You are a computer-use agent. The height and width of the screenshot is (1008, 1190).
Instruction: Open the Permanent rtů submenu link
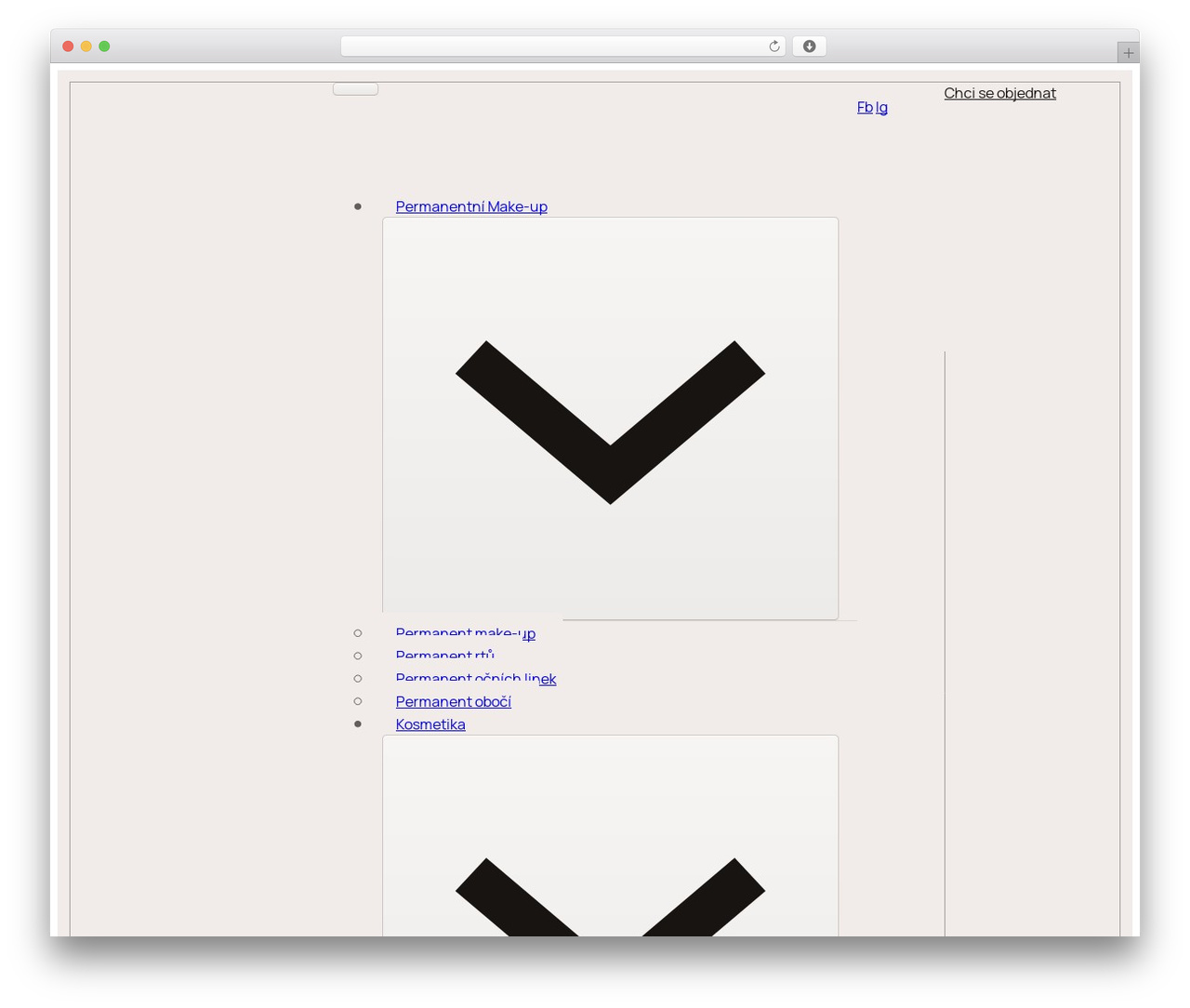click(445, 656)
